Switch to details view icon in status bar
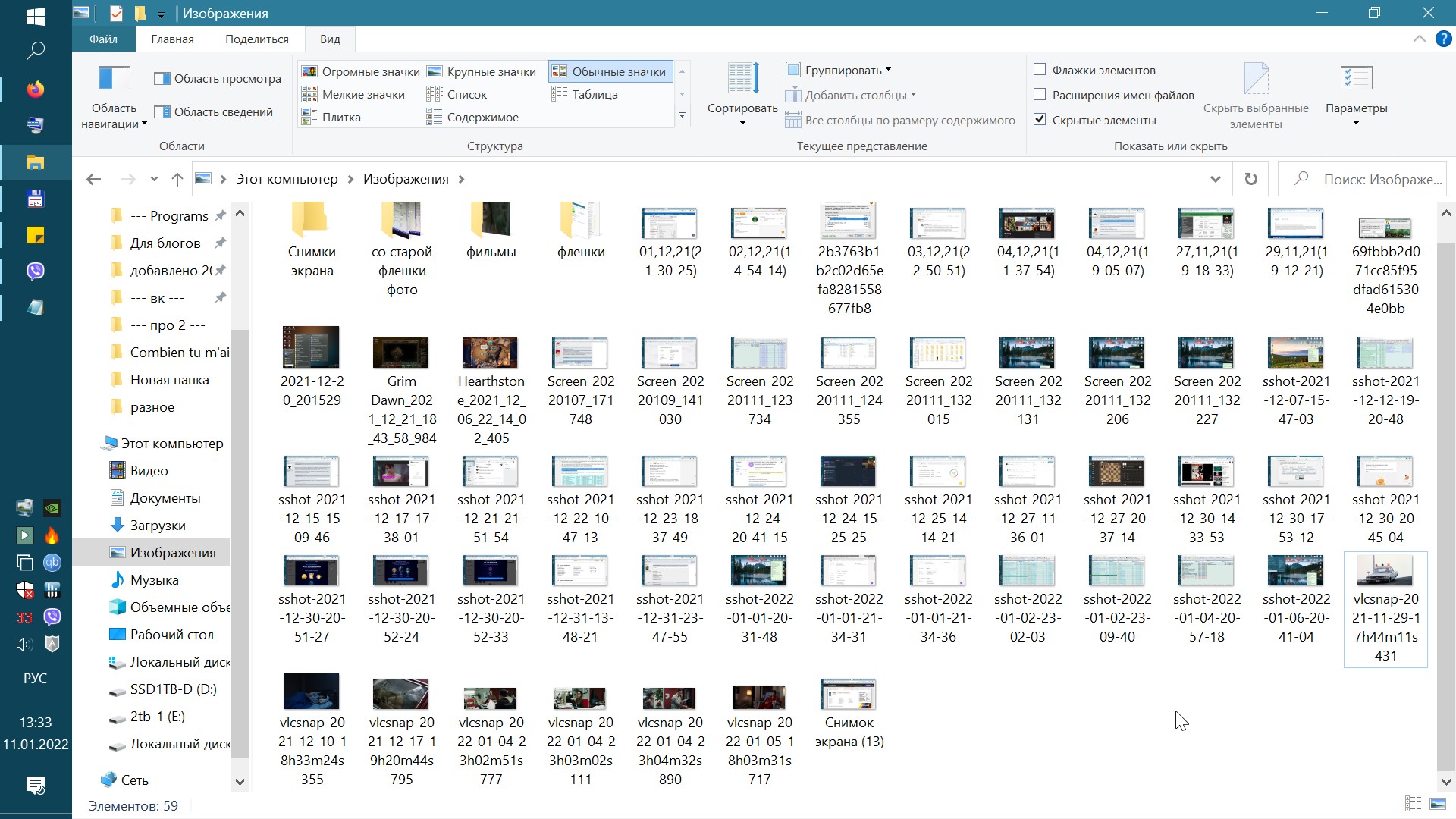Image resolution: width=1456 pixels, height=819 pixels. [x=1413, y=804]
